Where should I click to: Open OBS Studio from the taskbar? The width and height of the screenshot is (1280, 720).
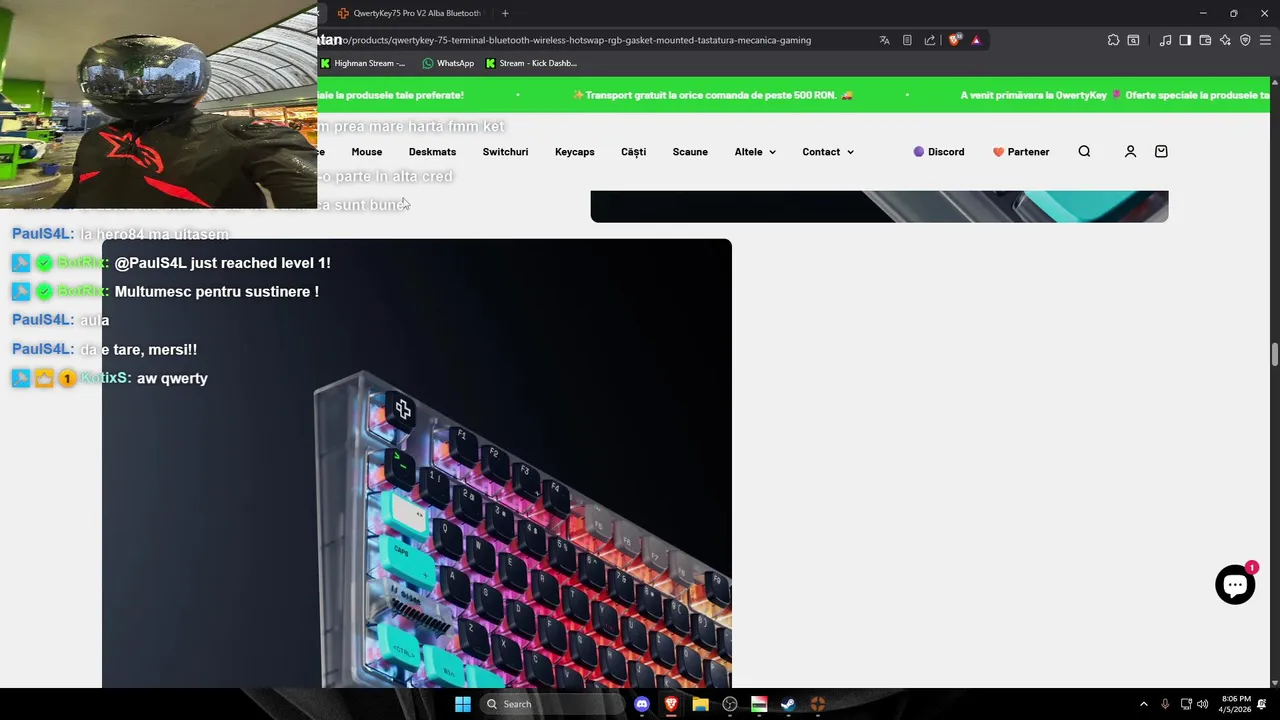click(730, 704)
